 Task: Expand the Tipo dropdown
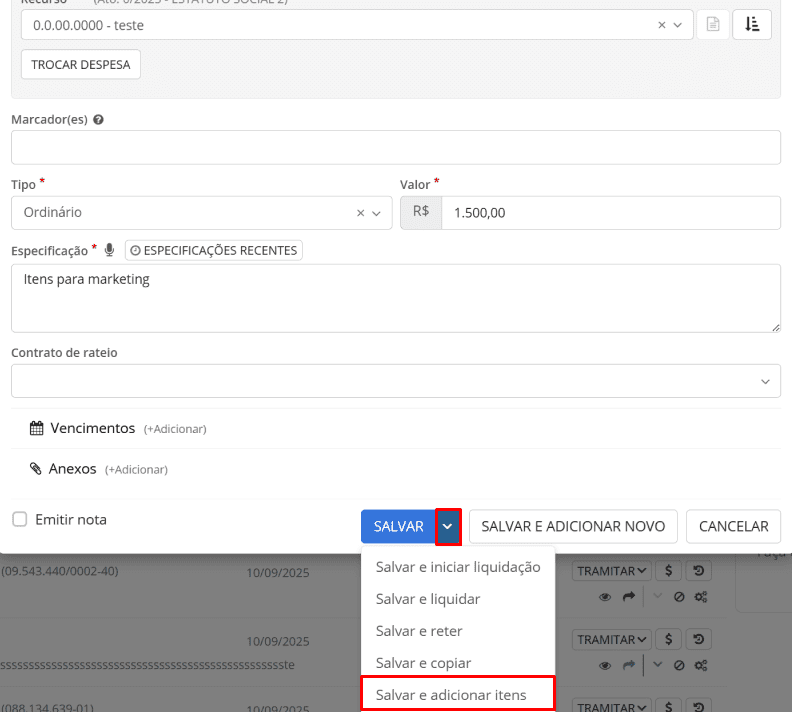click(x=377, y=213)
